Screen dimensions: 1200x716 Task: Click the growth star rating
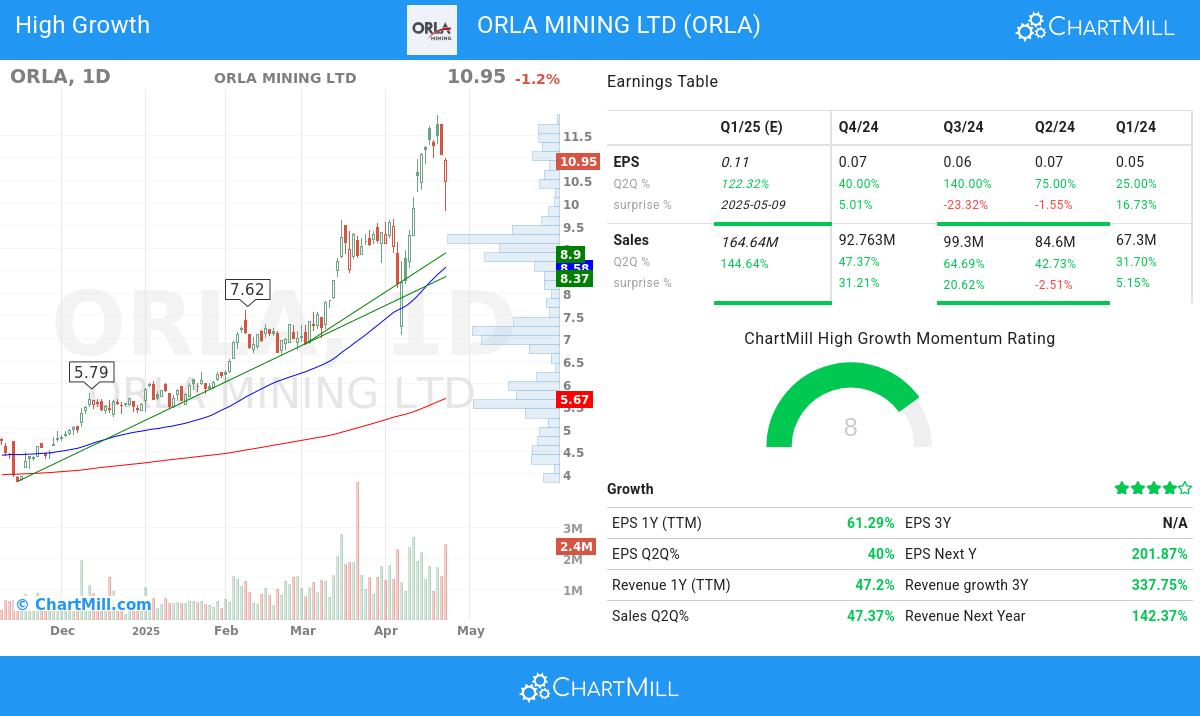[1153, 488]
